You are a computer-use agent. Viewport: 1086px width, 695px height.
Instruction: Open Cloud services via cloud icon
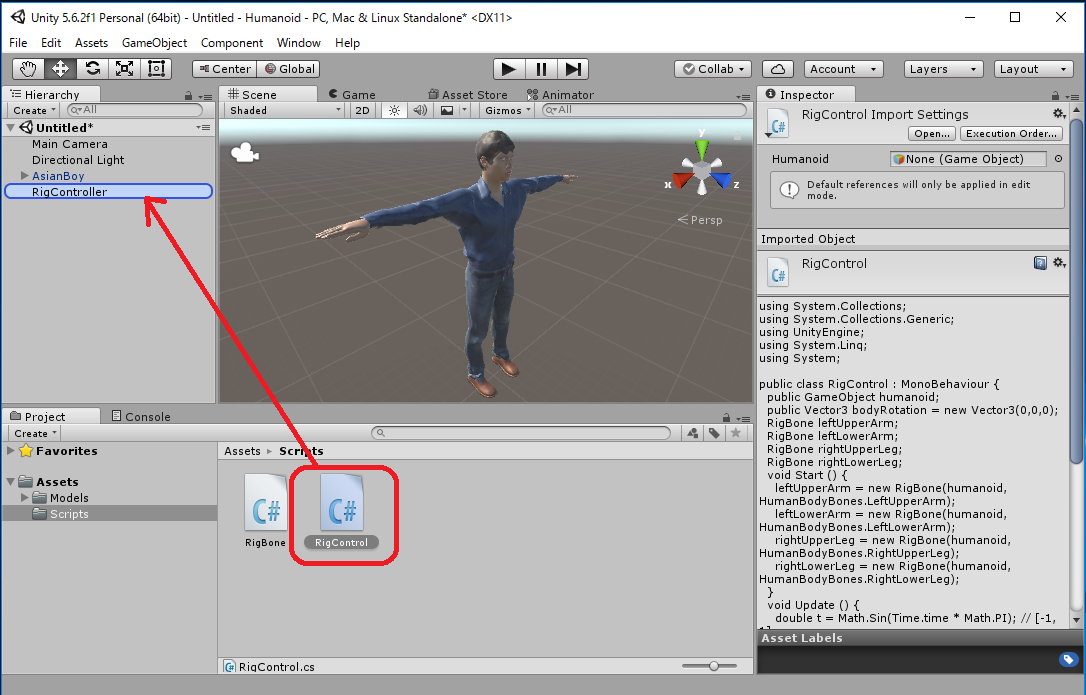(x=777, y=69)
